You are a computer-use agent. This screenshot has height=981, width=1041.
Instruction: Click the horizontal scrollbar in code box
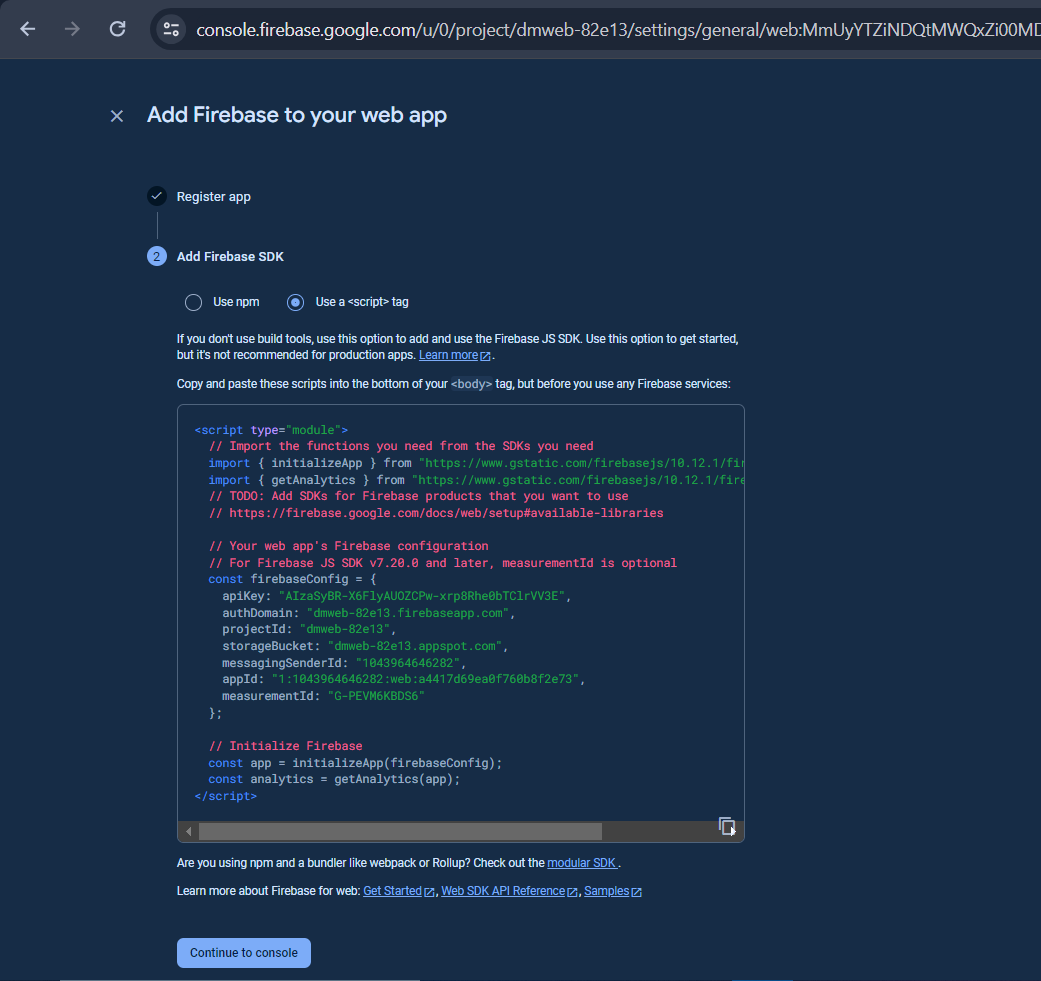coord(400,831)
